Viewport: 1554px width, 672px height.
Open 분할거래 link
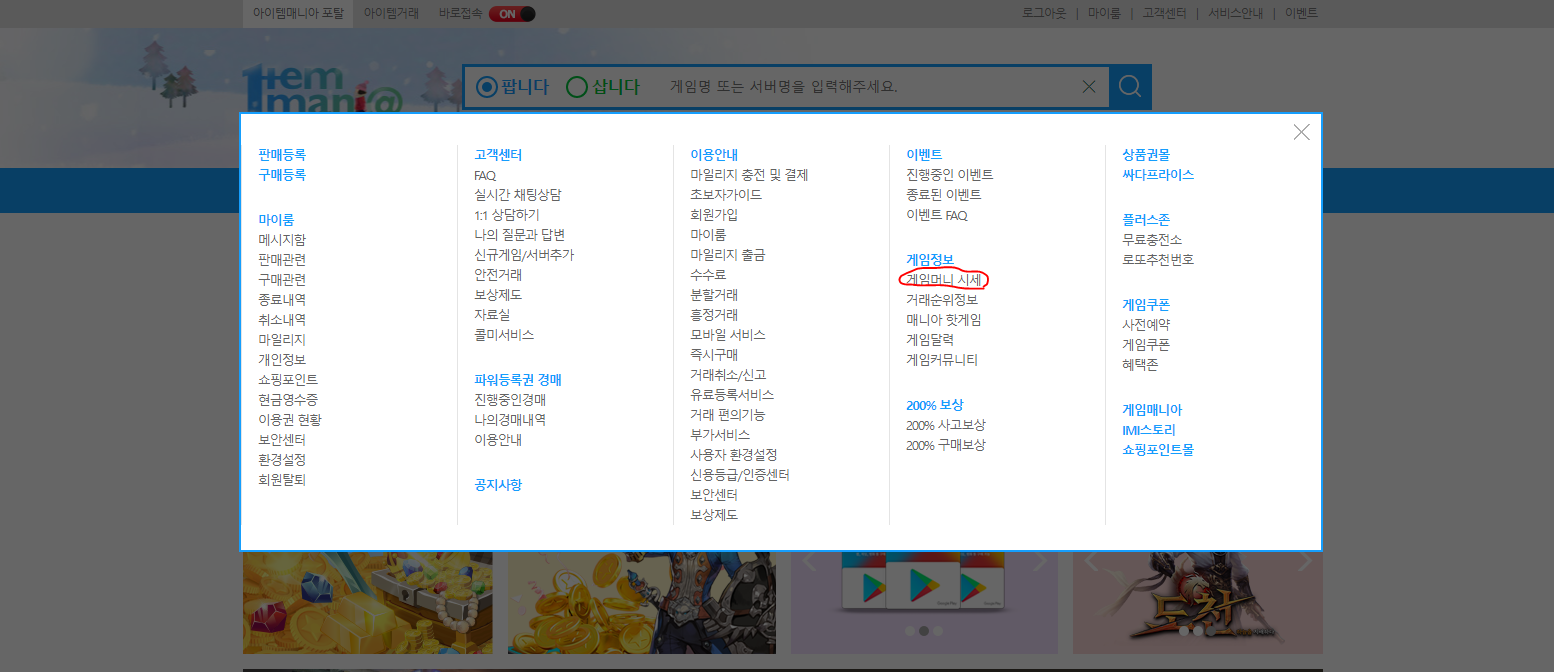coord(714,295)
